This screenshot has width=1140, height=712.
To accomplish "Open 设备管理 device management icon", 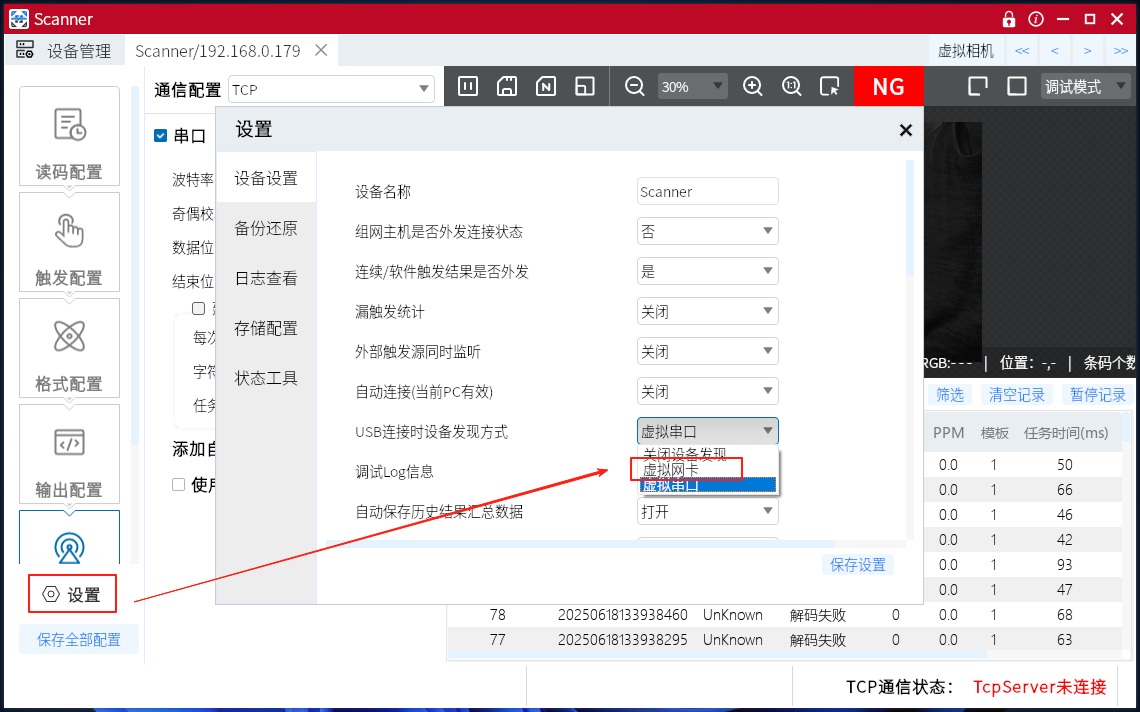I will pyautogui.click(x=25, y=49).
